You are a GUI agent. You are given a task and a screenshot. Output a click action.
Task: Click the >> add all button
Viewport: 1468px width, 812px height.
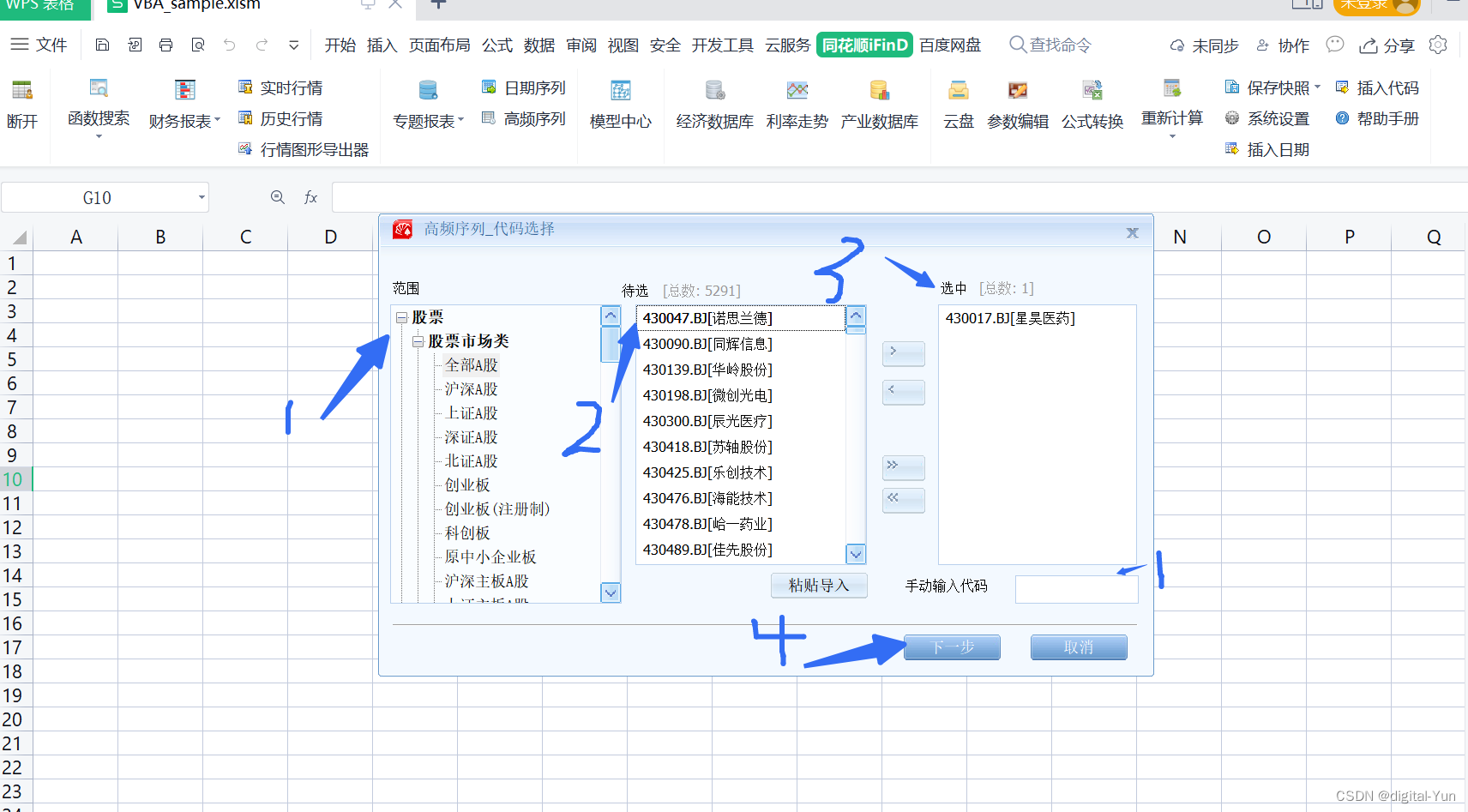[904, 467]
